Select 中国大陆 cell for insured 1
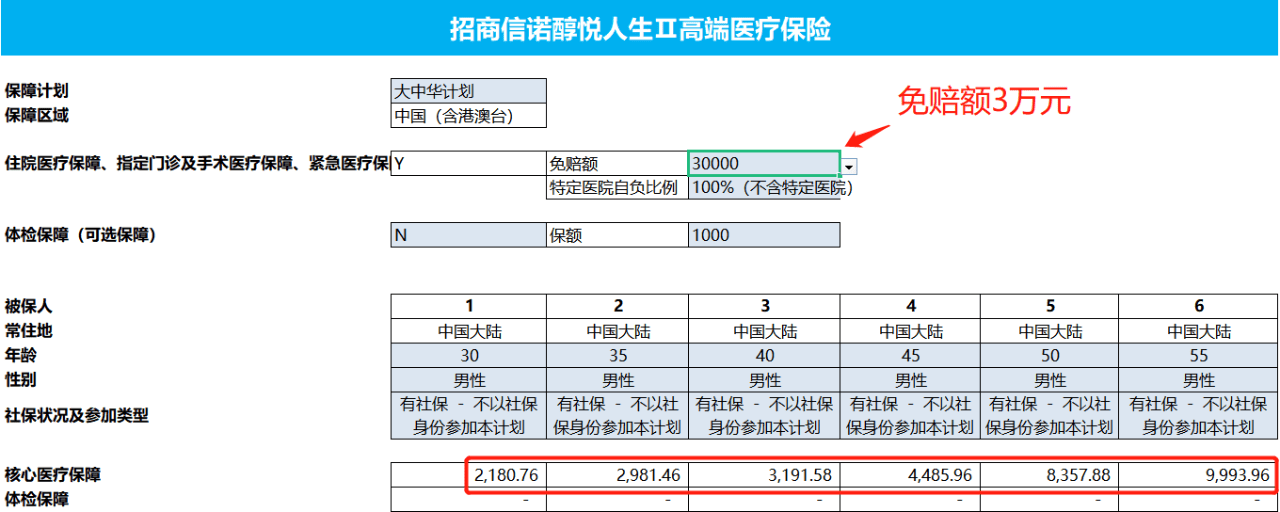Image resolution: width=1280 pixels, height=512 pixels. point(469,331)
